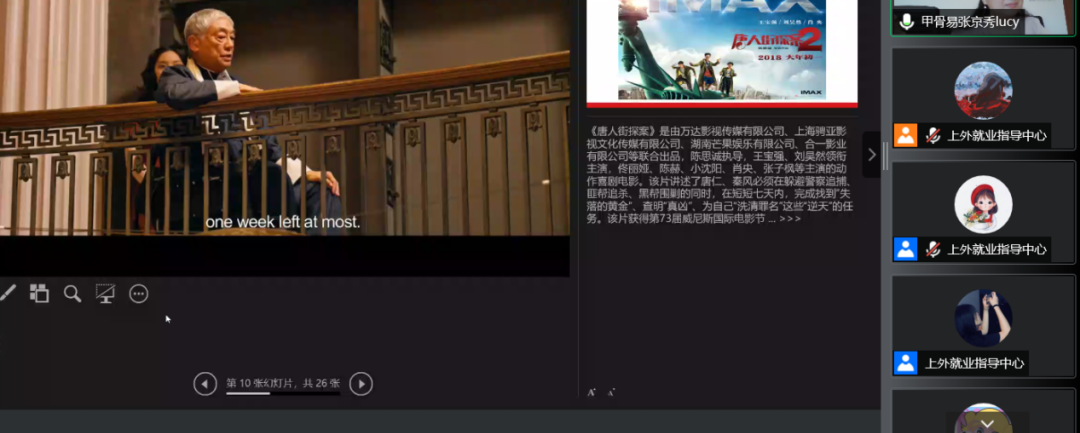1080x433 pixels.
Task: Decrease the notes text size
Action: point(611,392)
